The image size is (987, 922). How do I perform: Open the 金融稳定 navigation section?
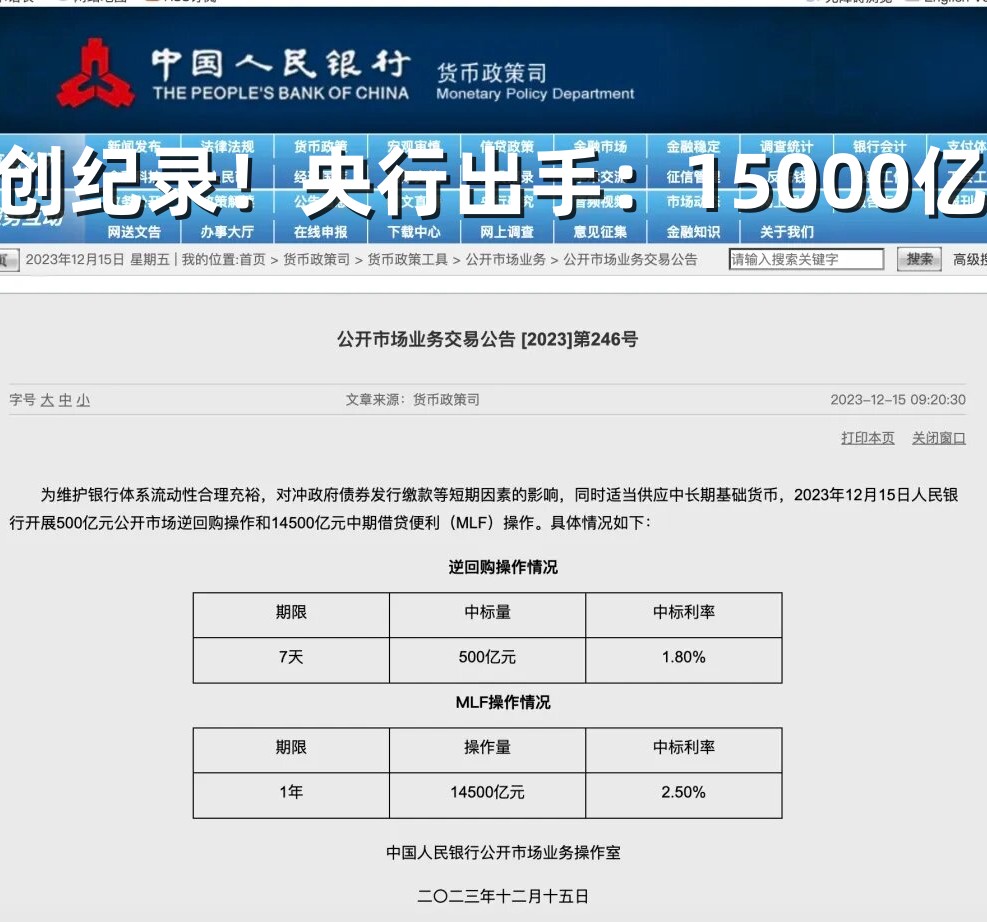691,144
